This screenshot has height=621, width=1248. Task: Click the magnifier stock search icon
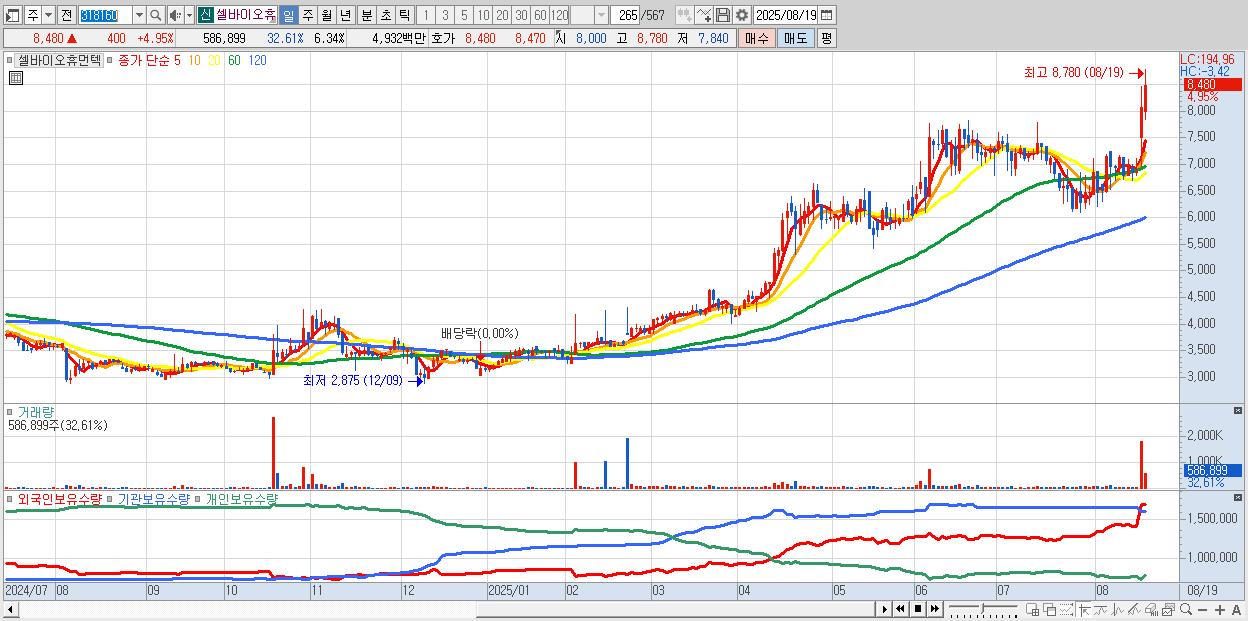(156, 15)
